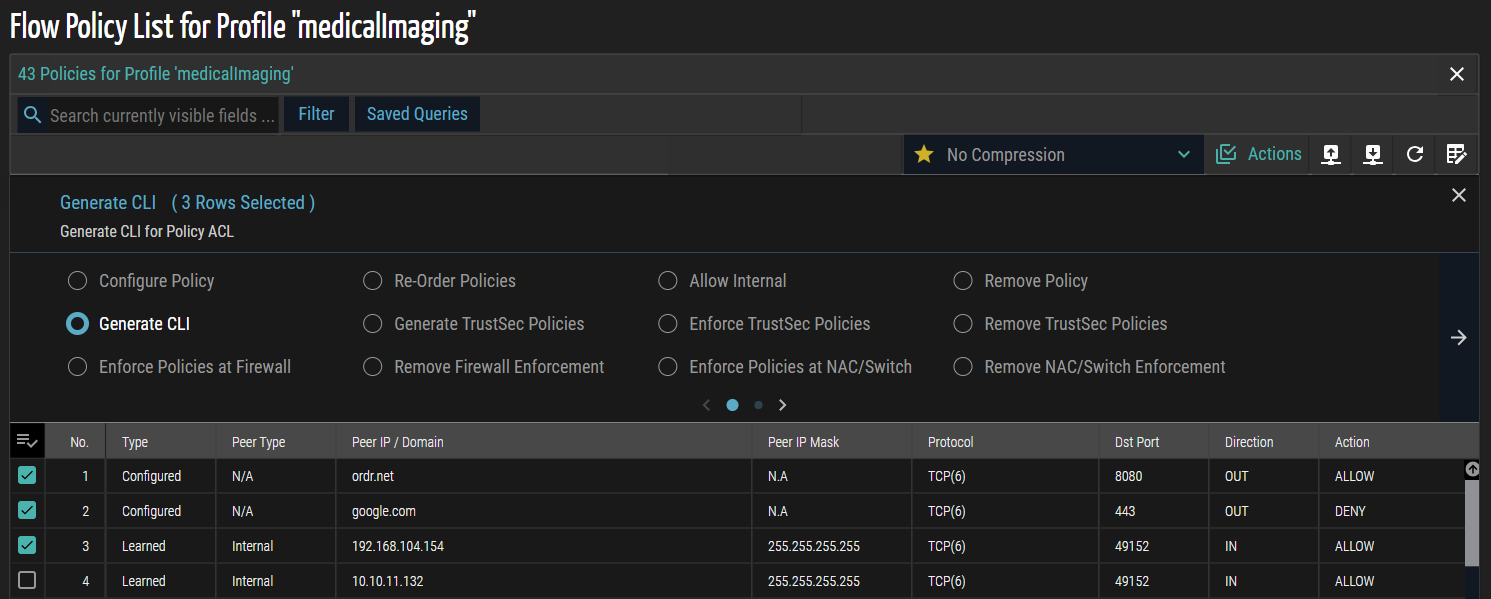Open the Actions menu
1491x599 pixels.
(x=1259, y=154)
